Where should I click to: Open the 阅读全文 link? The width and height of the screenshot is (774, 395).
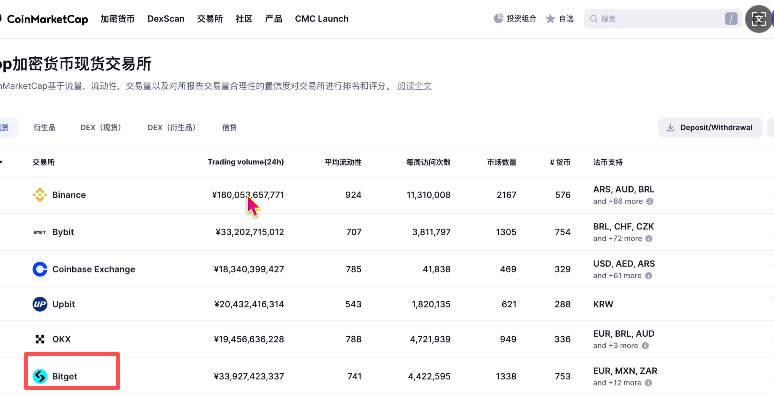pos(415,86)
